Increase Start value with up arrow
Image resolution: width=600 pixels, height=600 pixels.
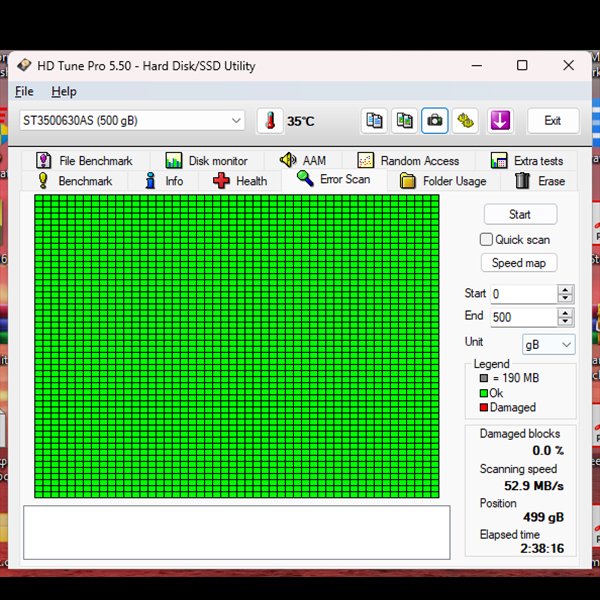(x=566, y=290)
